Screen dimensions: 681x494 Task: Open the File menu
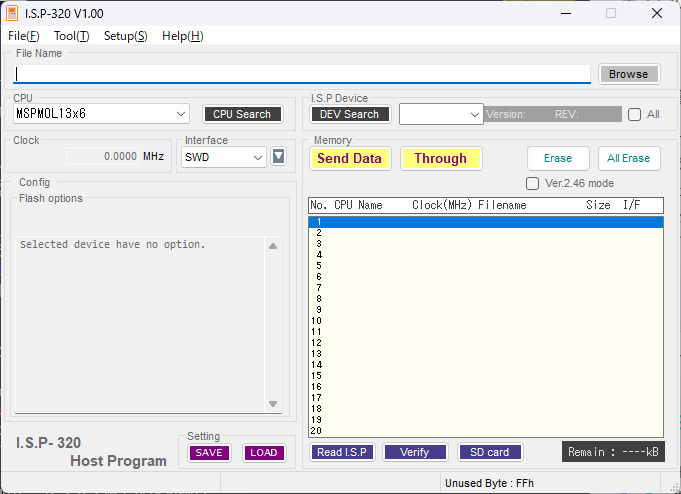pos(24,36)
